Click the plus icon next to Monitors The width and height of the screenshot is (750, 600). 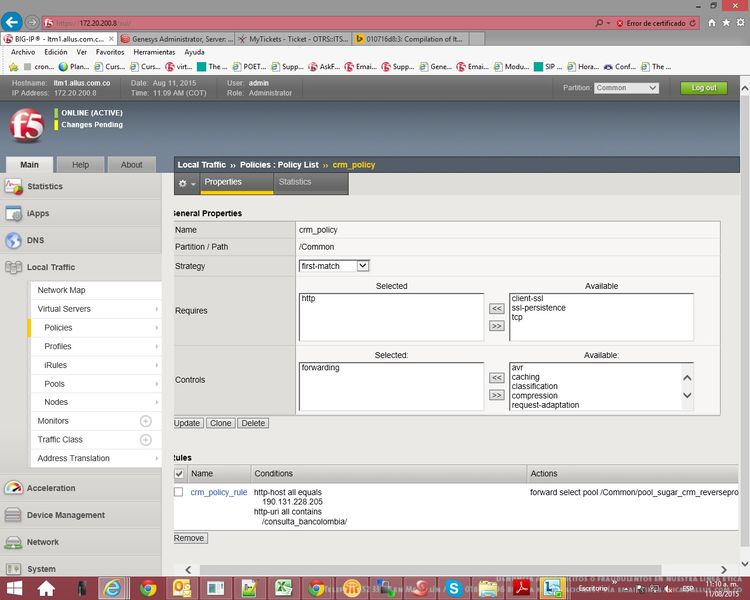[145, 421]
